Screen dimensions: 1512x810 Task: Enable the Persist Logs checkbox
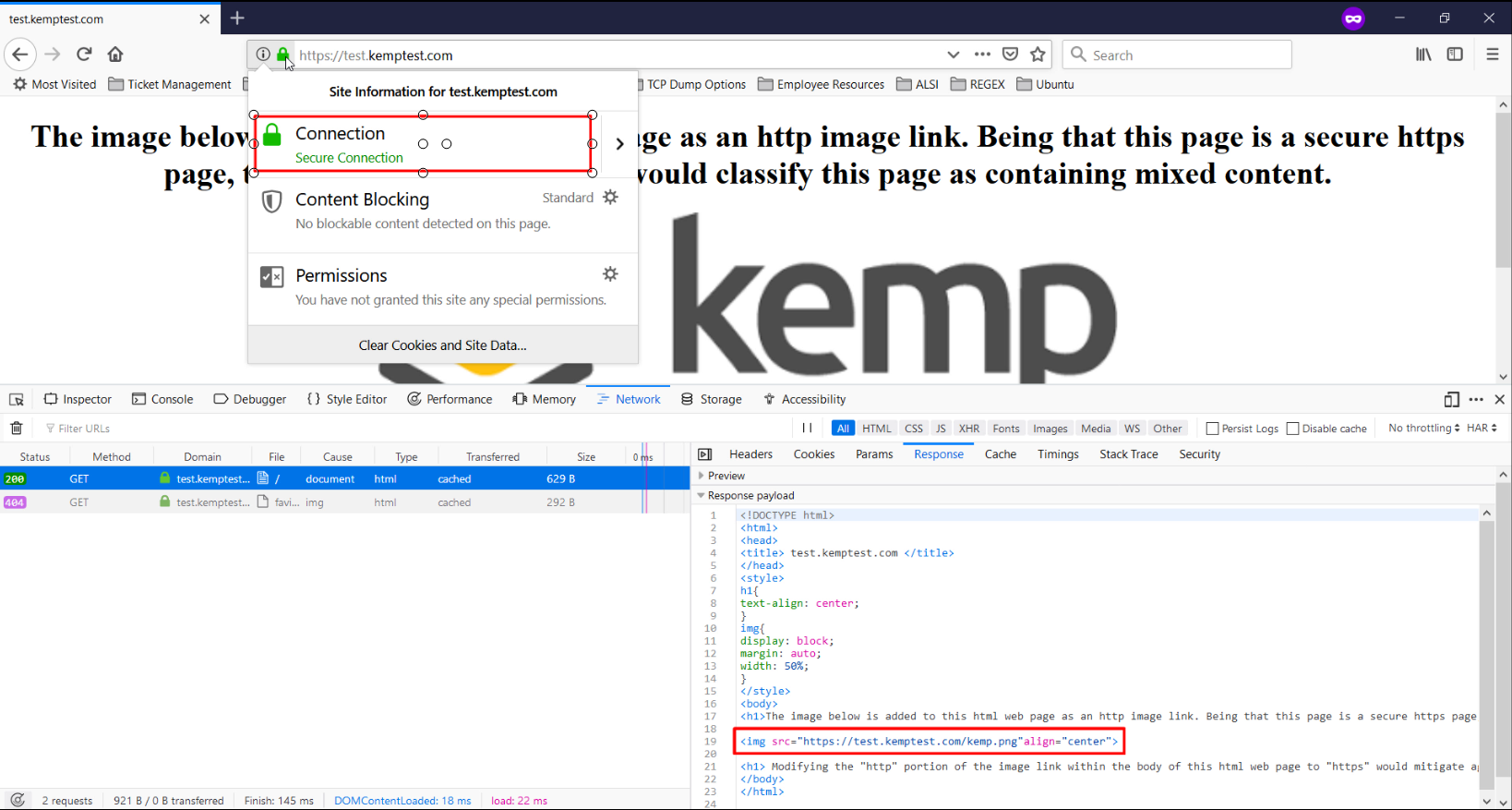[x=1213, y=429]
